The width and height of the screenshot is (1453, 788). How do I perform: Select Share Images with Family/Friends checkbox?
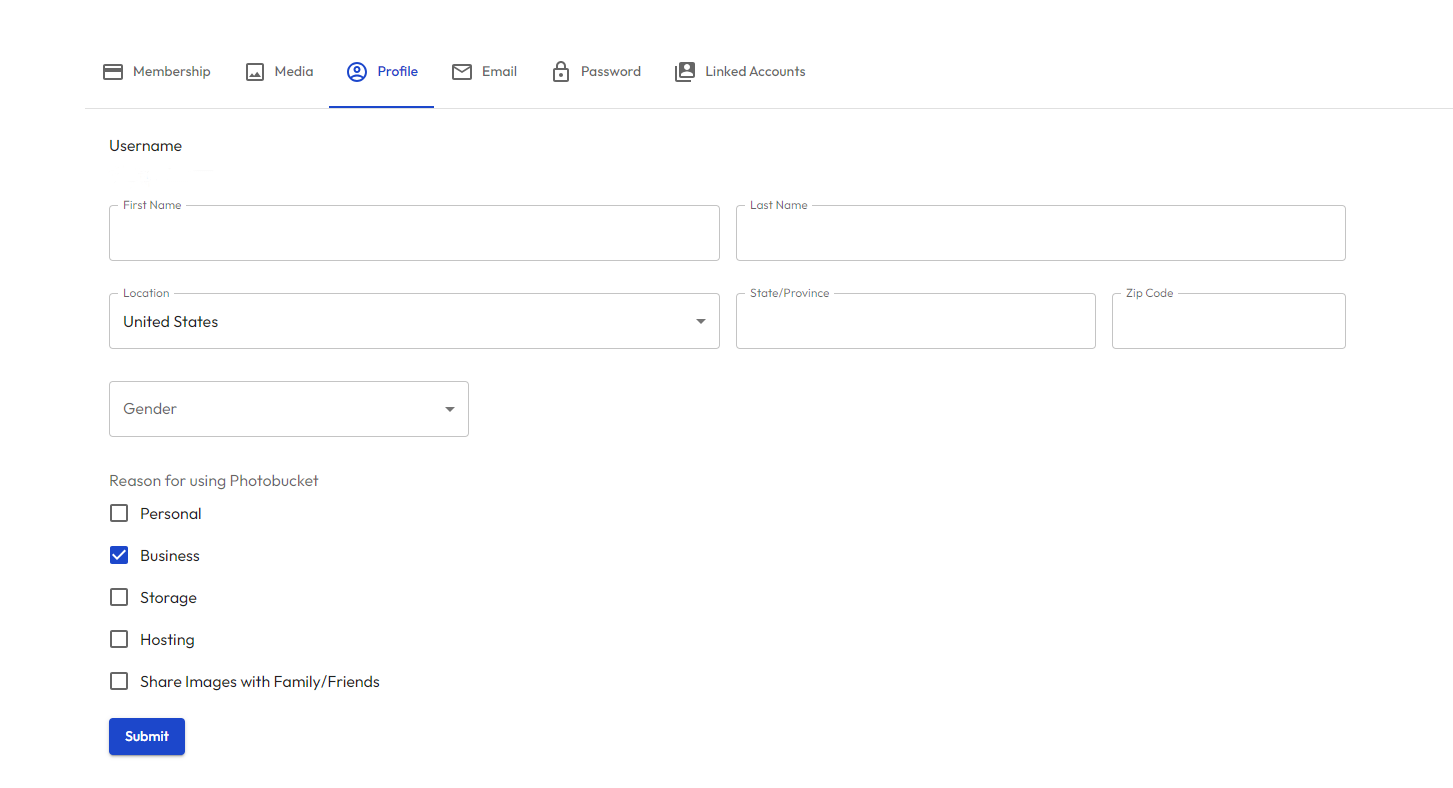point(119,682)
